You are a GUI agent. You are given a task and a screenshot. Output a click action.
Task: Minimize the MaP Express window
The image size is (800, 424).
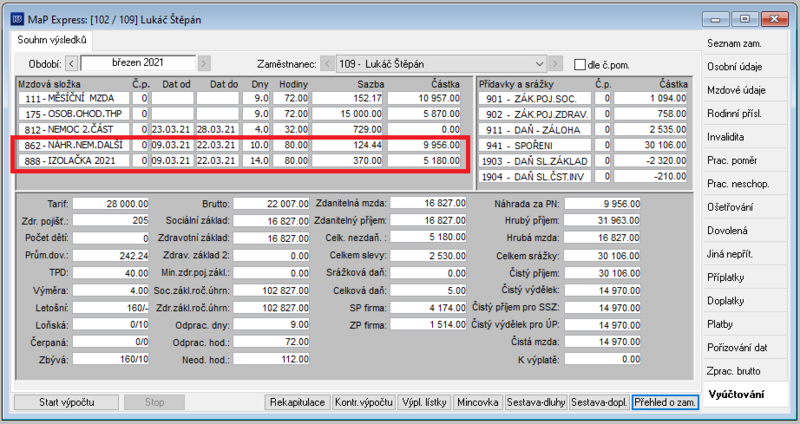click(x=715, y=19)
